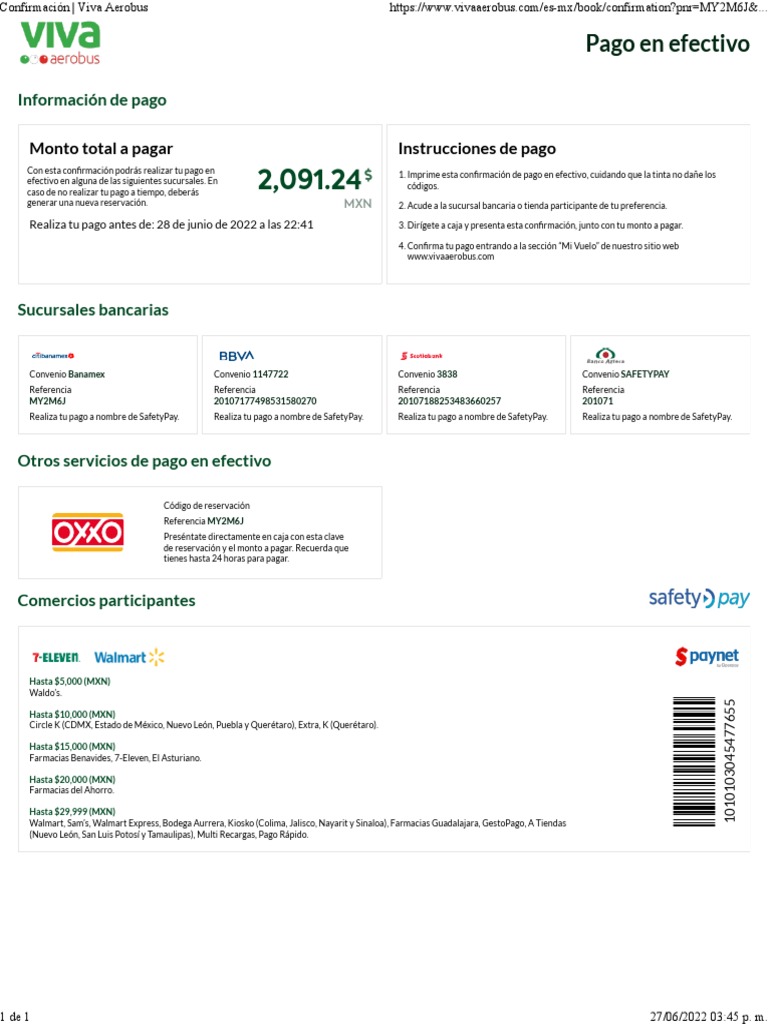Open the www.vivaaerobus.com link in instructions
This screenshot has width=768, height=1024.
(450, 257)
